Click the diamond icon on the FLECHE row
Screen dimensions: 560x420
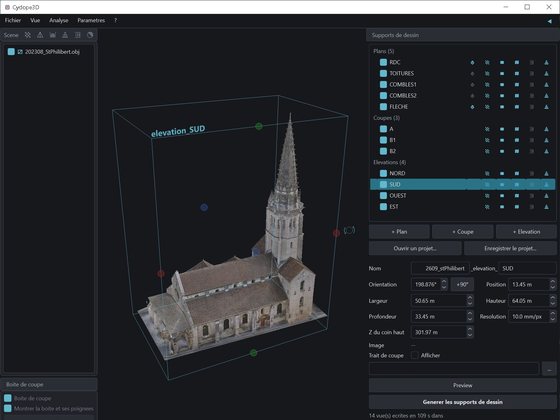tap(472, 107)
